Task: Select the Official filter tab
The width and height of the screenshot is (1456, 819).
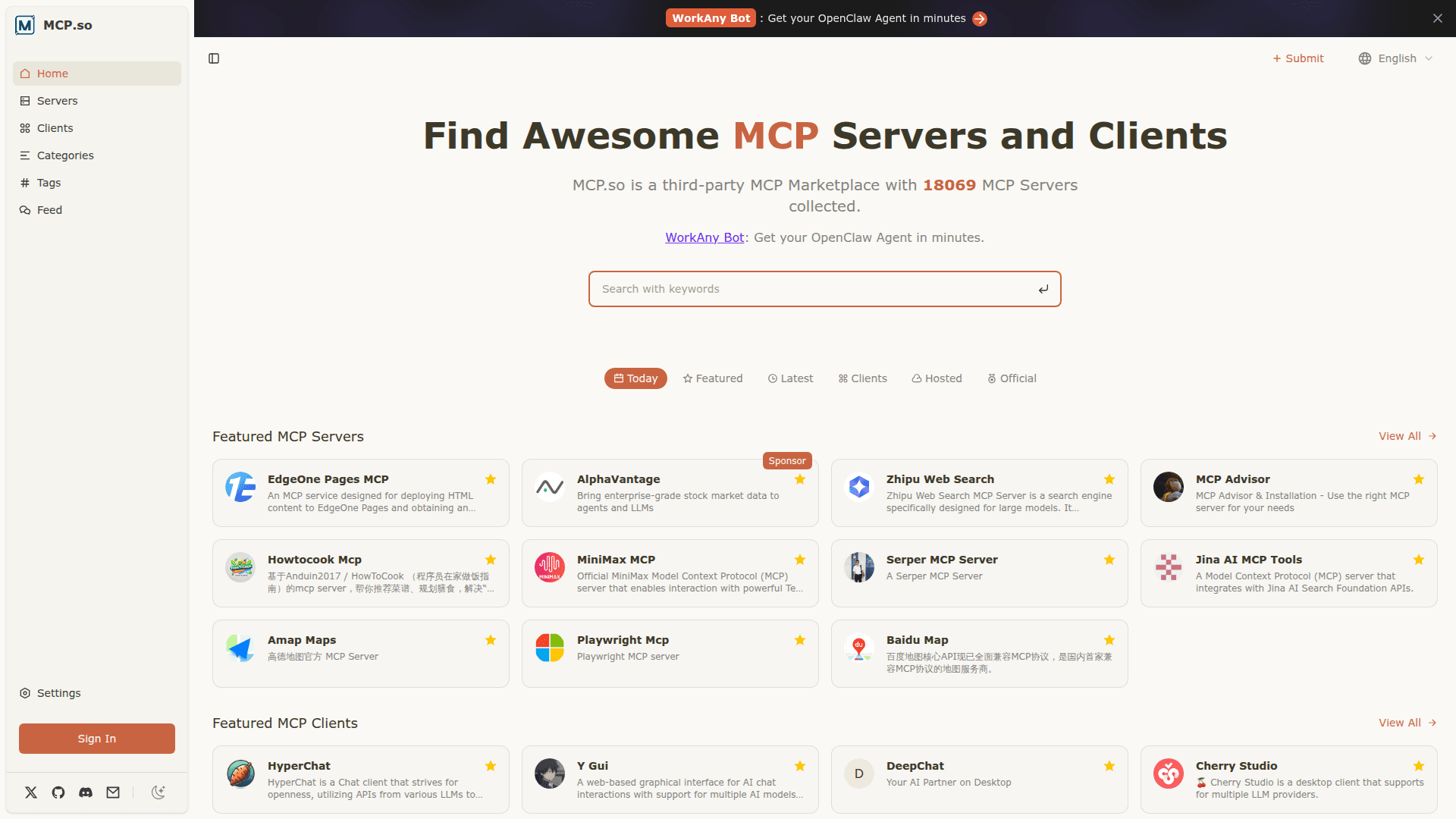Action: pyautogui.click(x=1012, y=378)
